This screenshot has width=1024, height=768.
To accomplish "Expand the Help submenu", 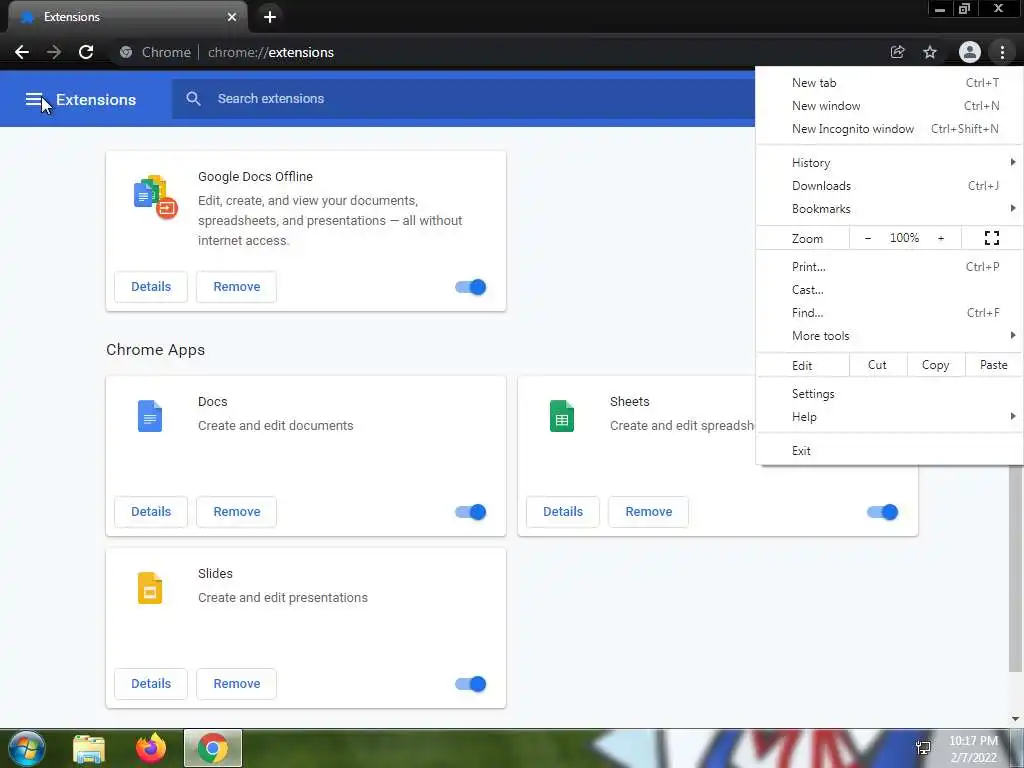I will point(889,417).
